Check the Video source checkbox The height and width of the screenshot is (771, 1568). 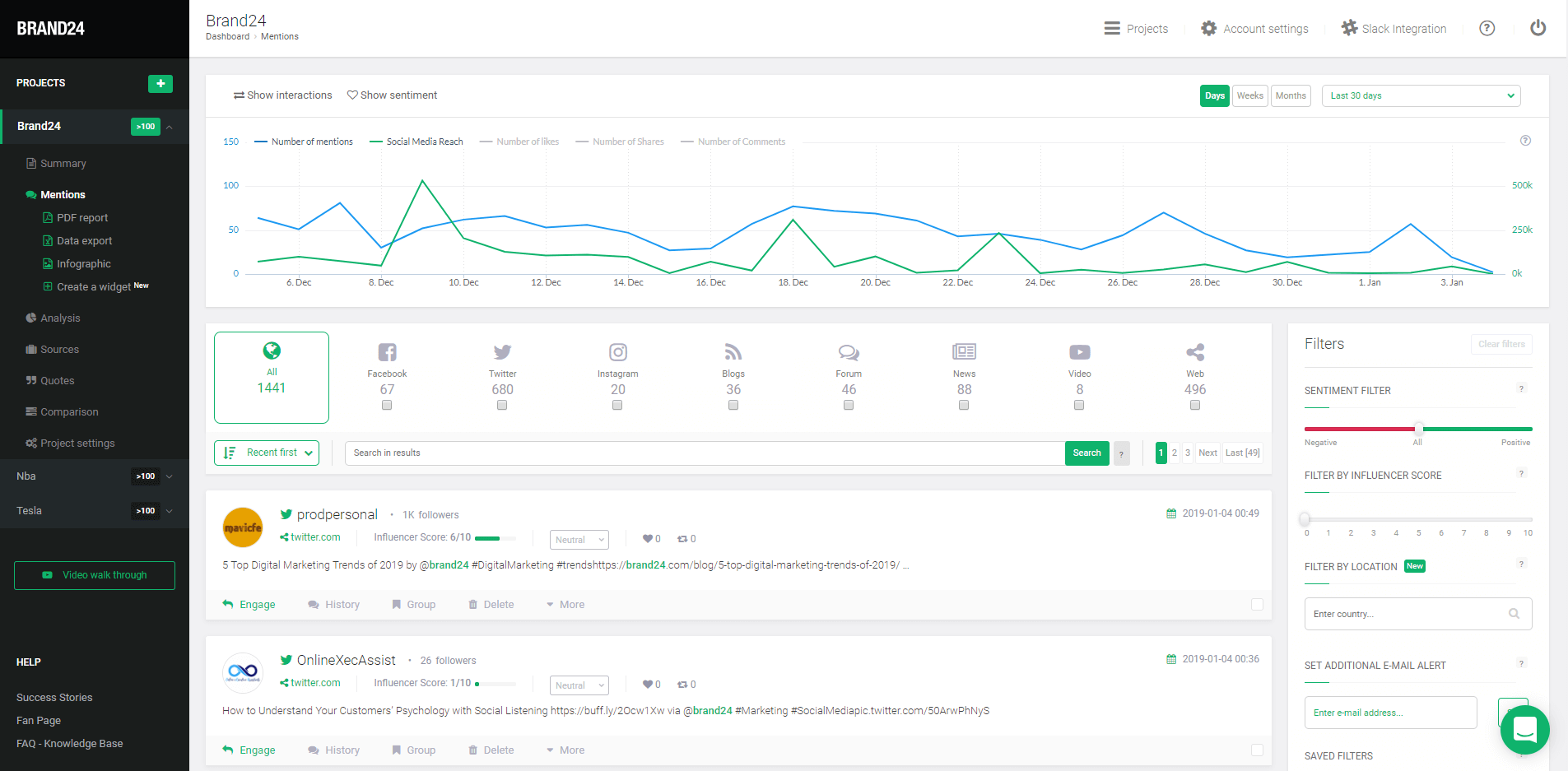tap(1079, 405)
